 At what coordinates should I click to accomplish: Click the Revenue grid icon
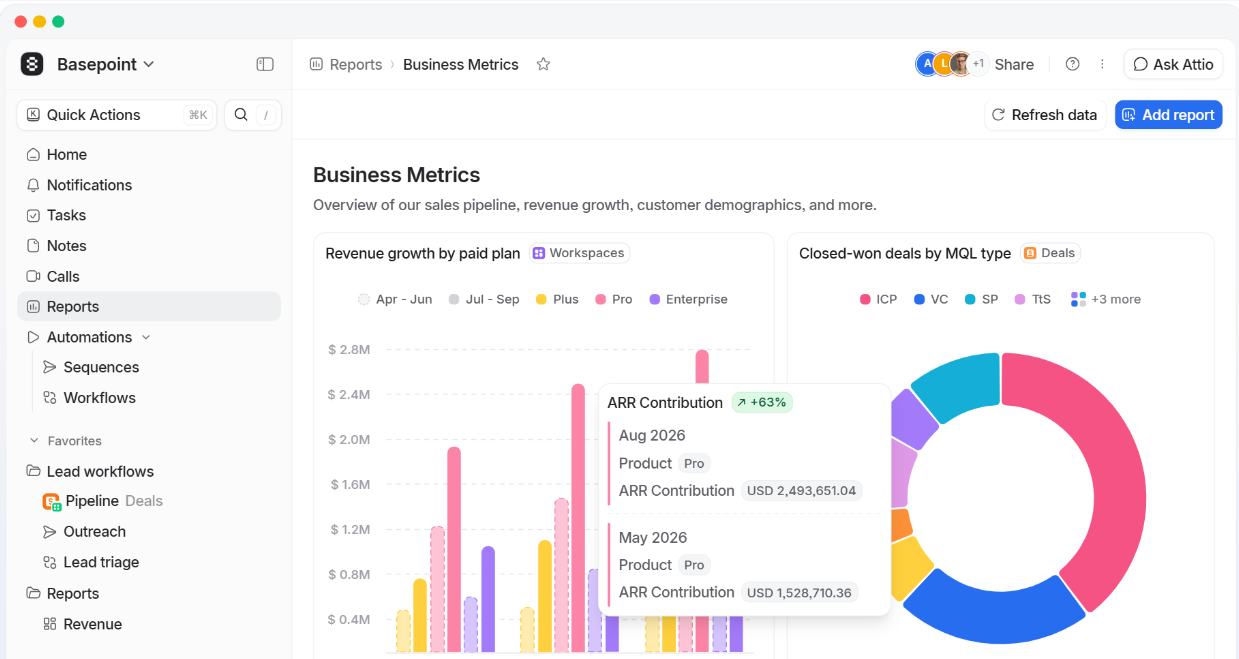click(50, 624)
